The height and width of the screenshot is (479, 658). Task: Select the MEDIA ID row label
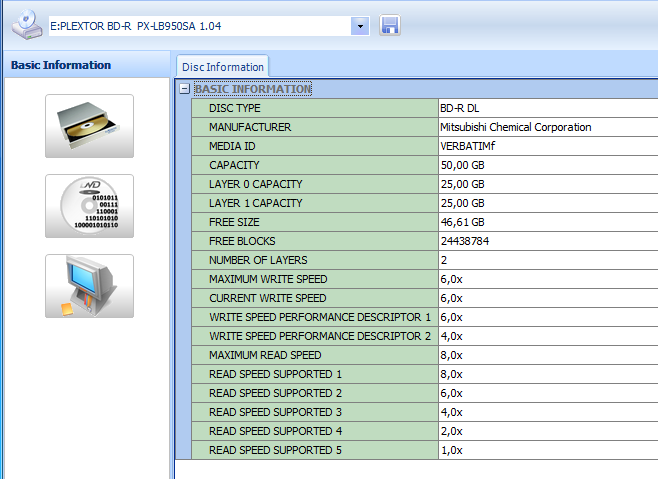[232, 146]
